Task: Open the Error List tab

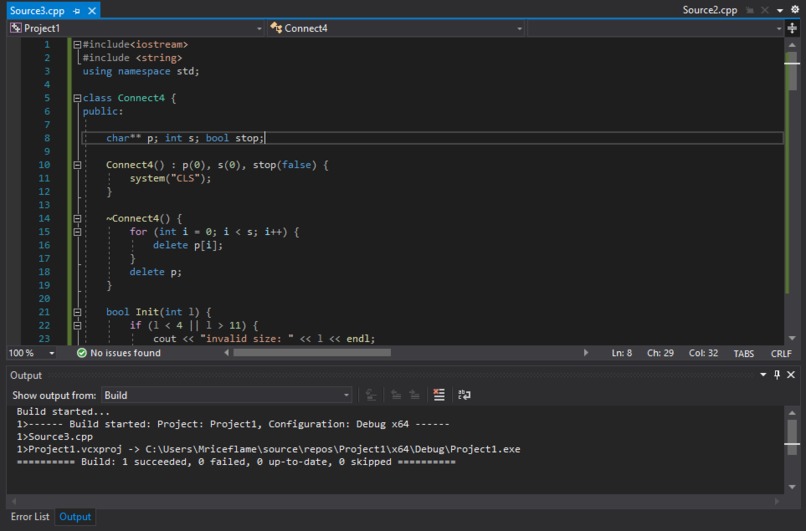Action: (28, 517)
